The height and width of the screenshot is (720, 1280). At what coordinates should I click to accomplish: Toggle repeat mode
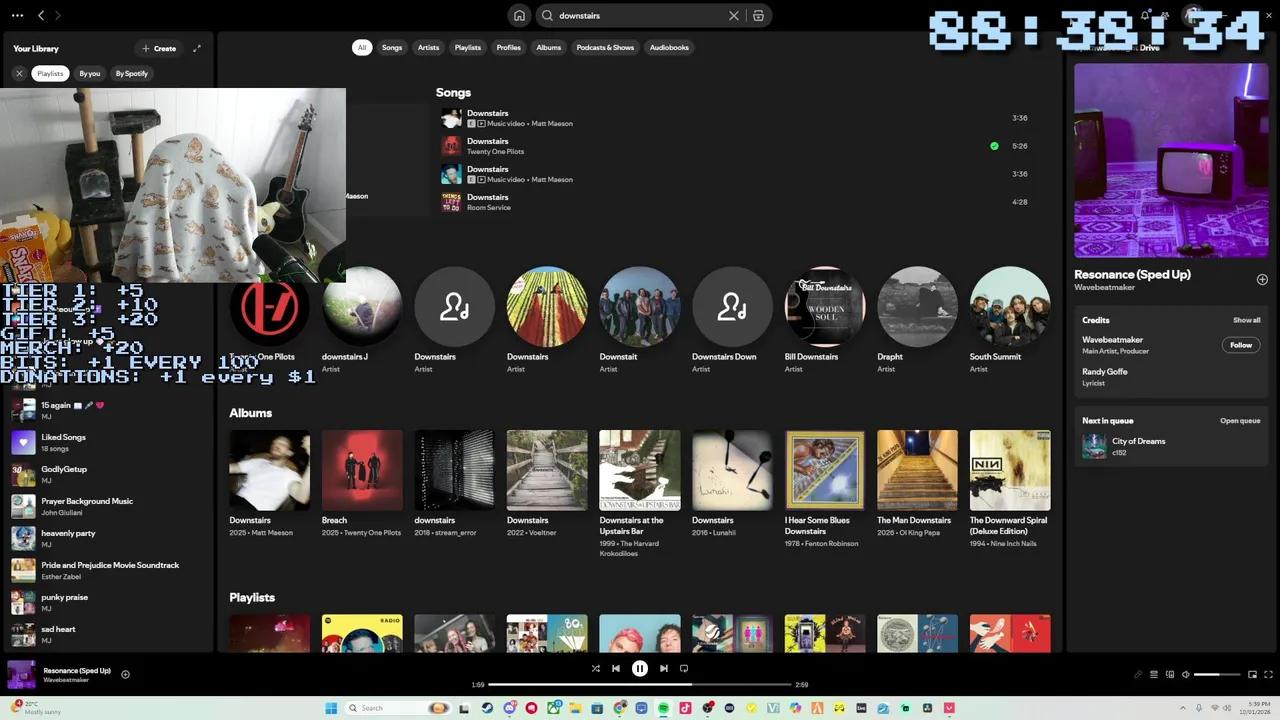[684, 669]
